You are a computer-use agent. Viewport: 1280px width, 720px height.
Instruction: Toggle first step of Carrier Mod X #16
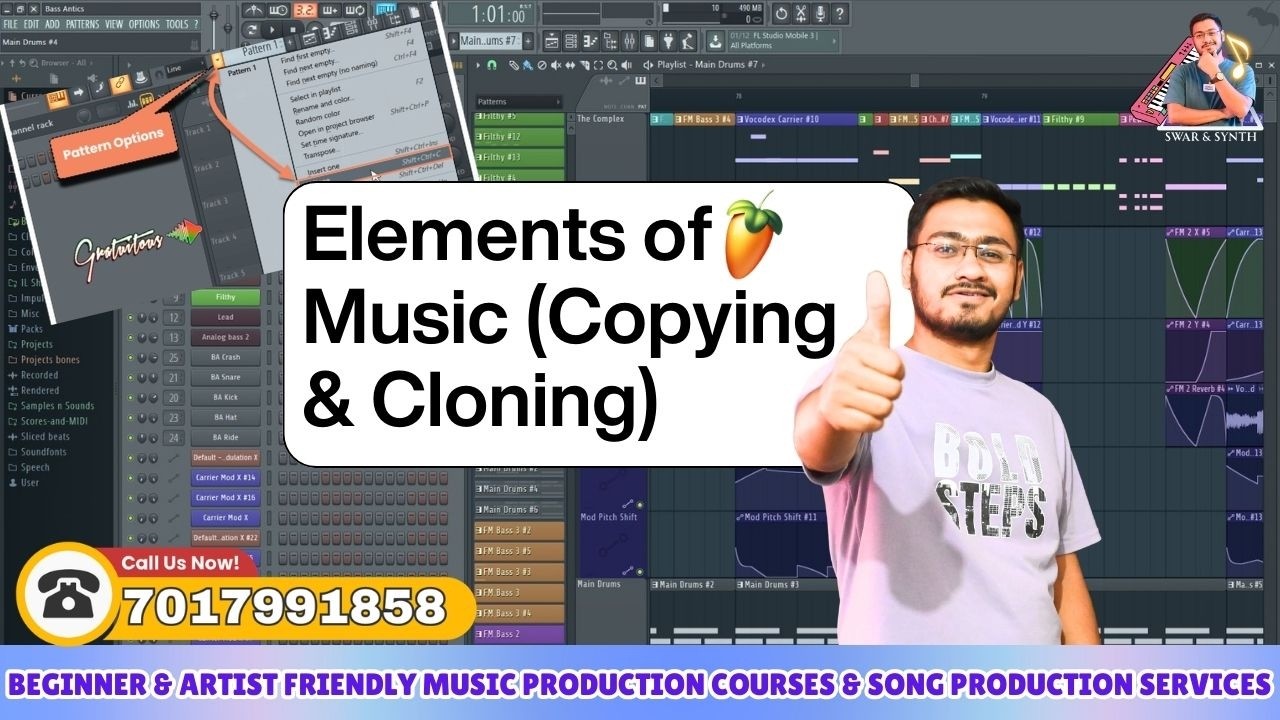click(282, 498)
